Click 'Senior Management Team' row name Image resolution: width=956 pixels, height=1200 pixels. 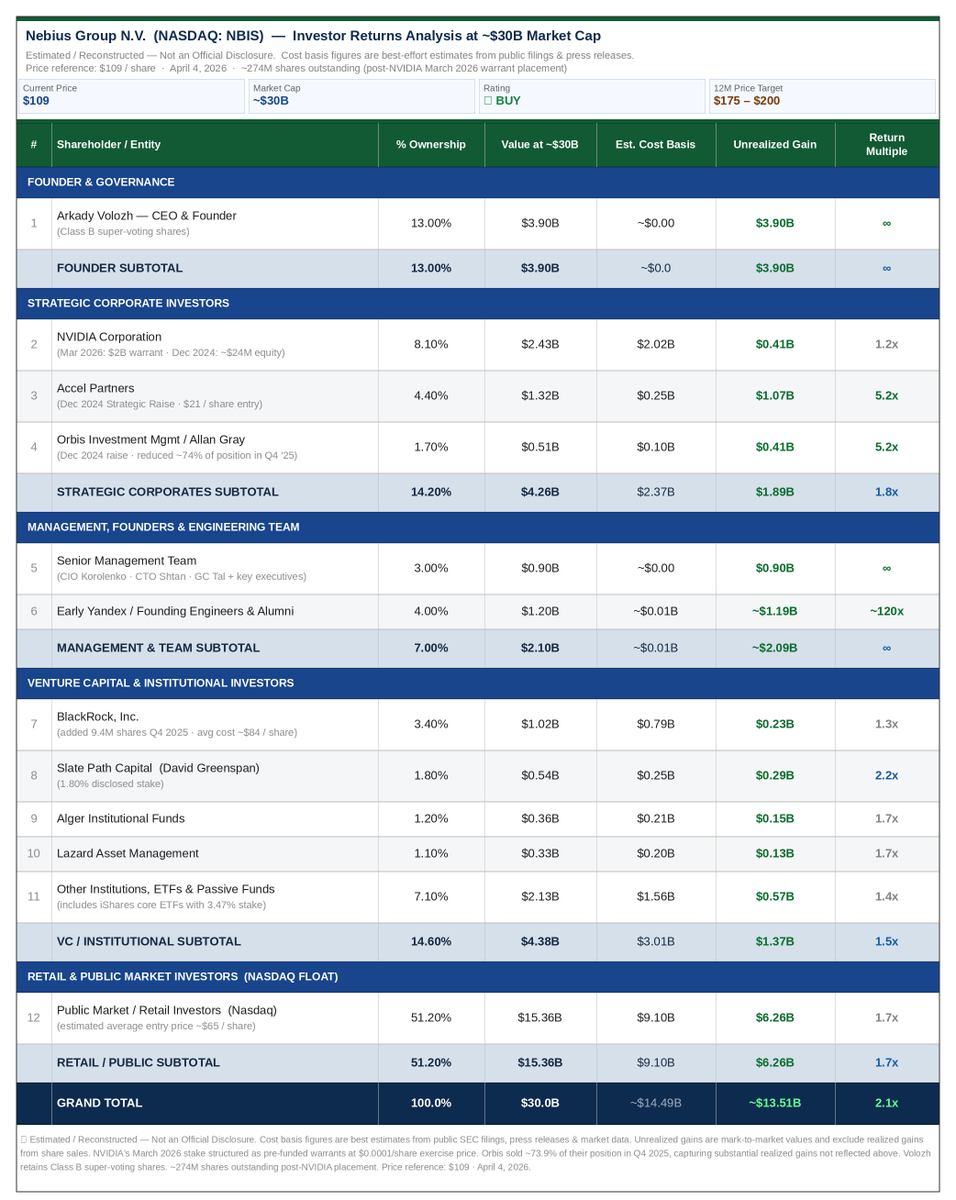(x=127, y=560)
